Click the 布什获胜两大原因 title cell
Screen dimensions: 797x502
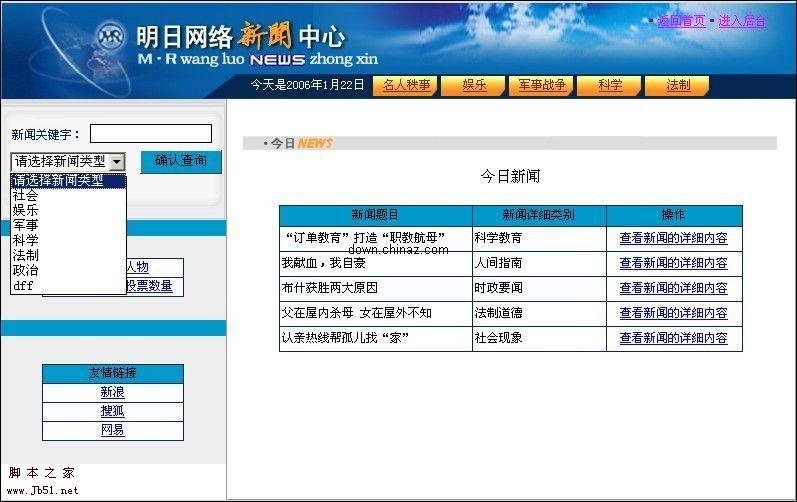point(376,288)
